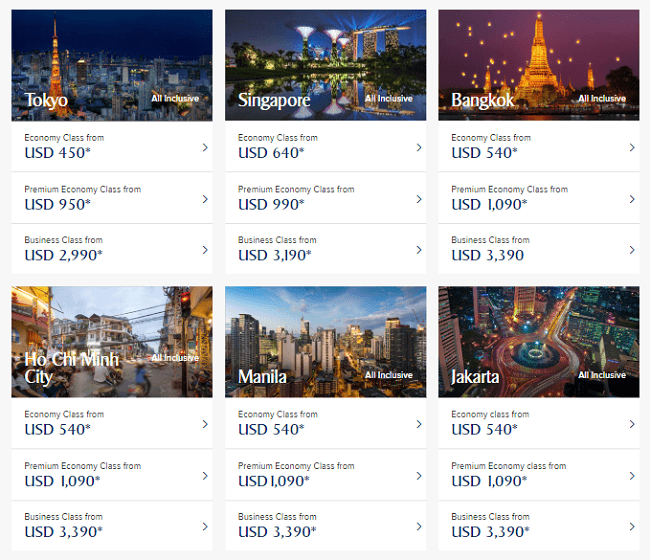Image resolution: width=650 pixels, height=560 pixels.
Task: Select Bangkok Business Class USD 3,390 row
Action: [x=539, y=249]
